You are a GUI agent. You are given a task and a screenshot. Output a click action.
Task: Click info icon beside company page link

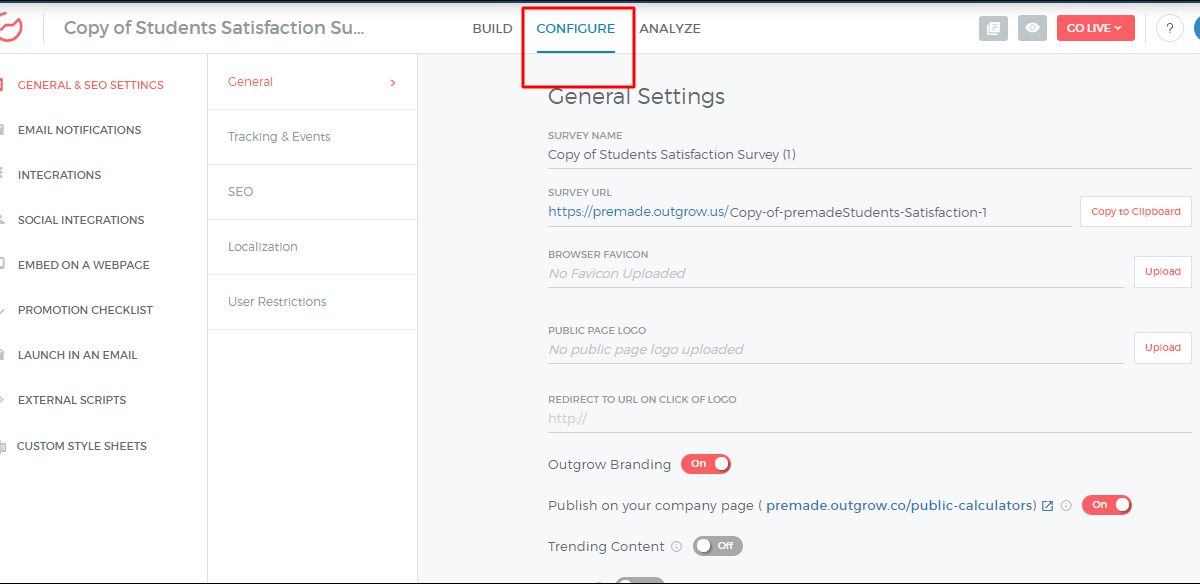coord(1066,506)
